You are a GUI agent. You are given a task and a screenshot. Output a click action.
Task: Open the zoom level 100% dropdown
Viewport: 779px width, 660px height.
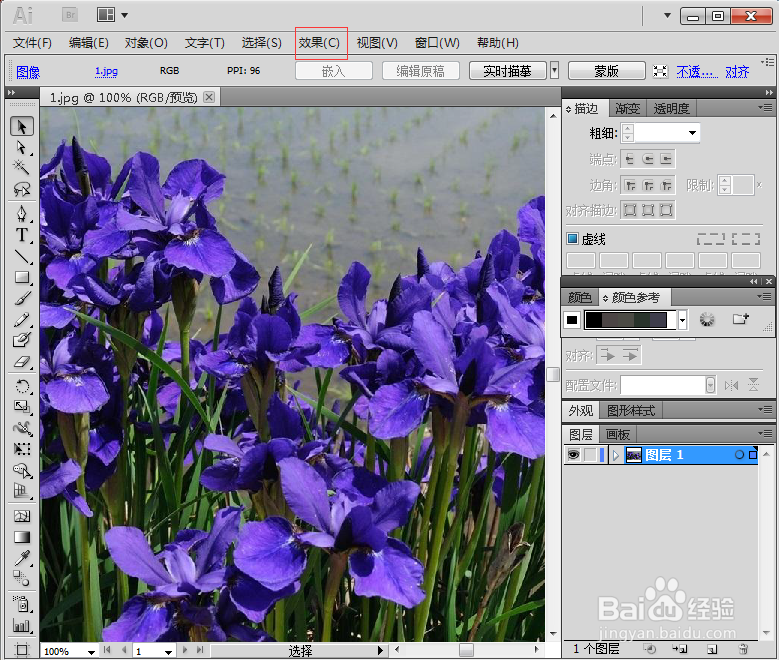click(x=91, y=652)
